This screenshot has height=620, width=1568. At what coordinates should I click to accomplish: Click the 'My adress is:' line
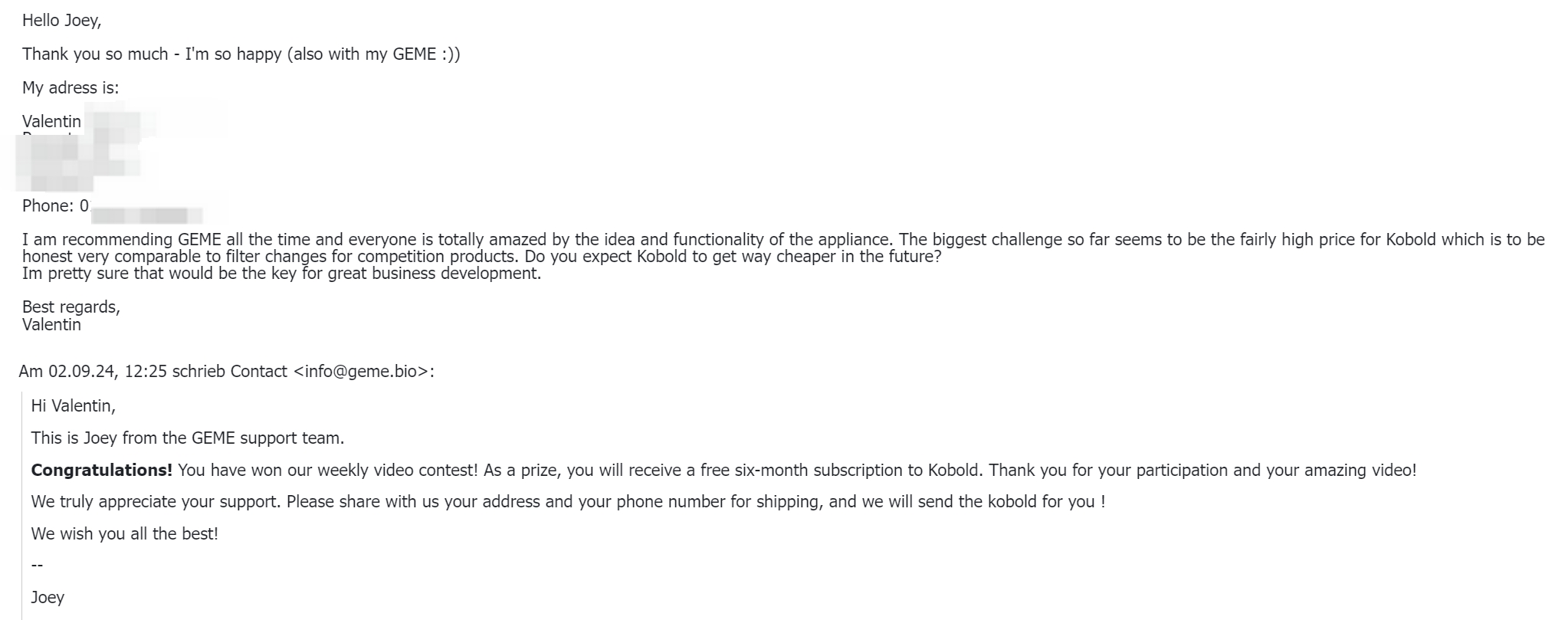coord(71,88)
